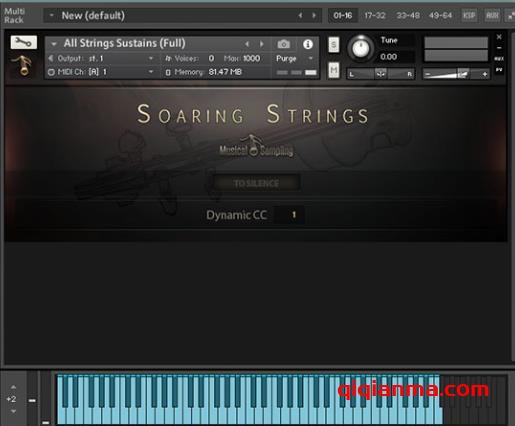
Task: Toggle the PV button on instrument
Action: pos(499,70)
